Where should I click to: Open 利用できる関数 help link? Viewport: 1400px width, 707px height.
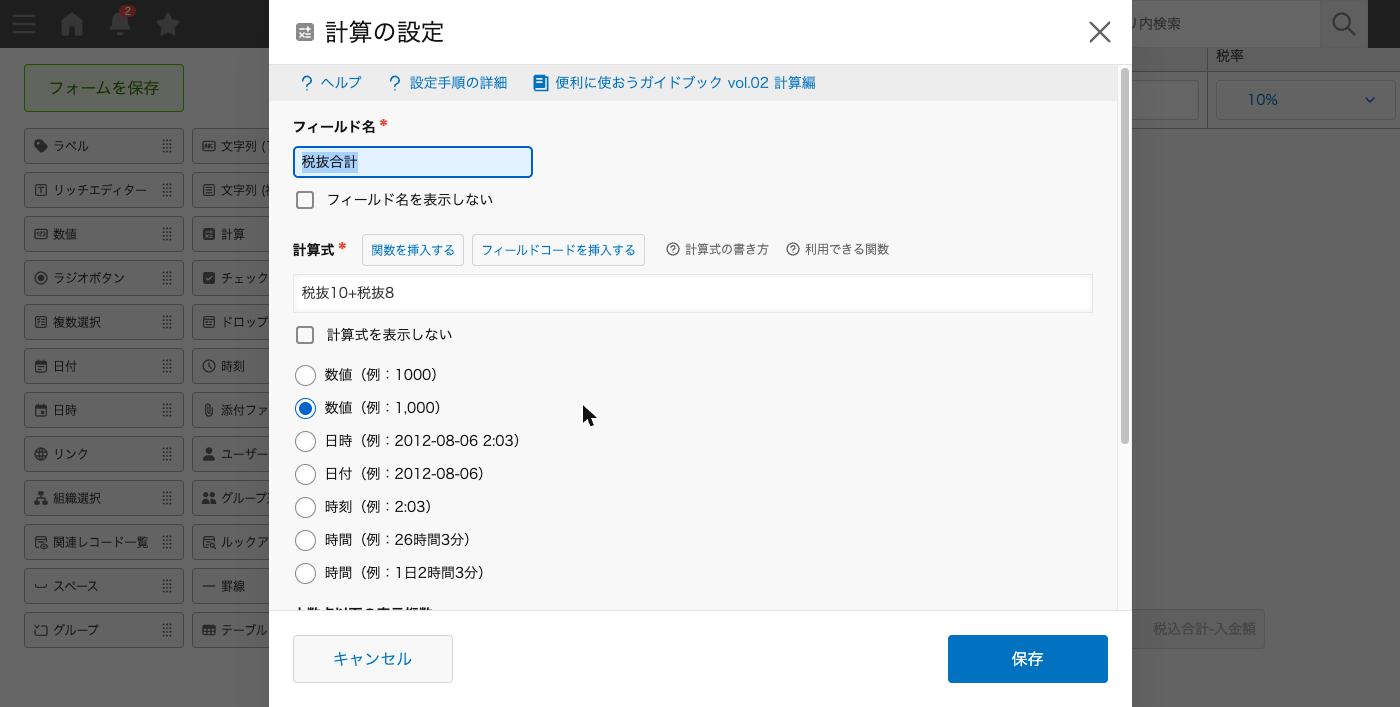point(838,250)
